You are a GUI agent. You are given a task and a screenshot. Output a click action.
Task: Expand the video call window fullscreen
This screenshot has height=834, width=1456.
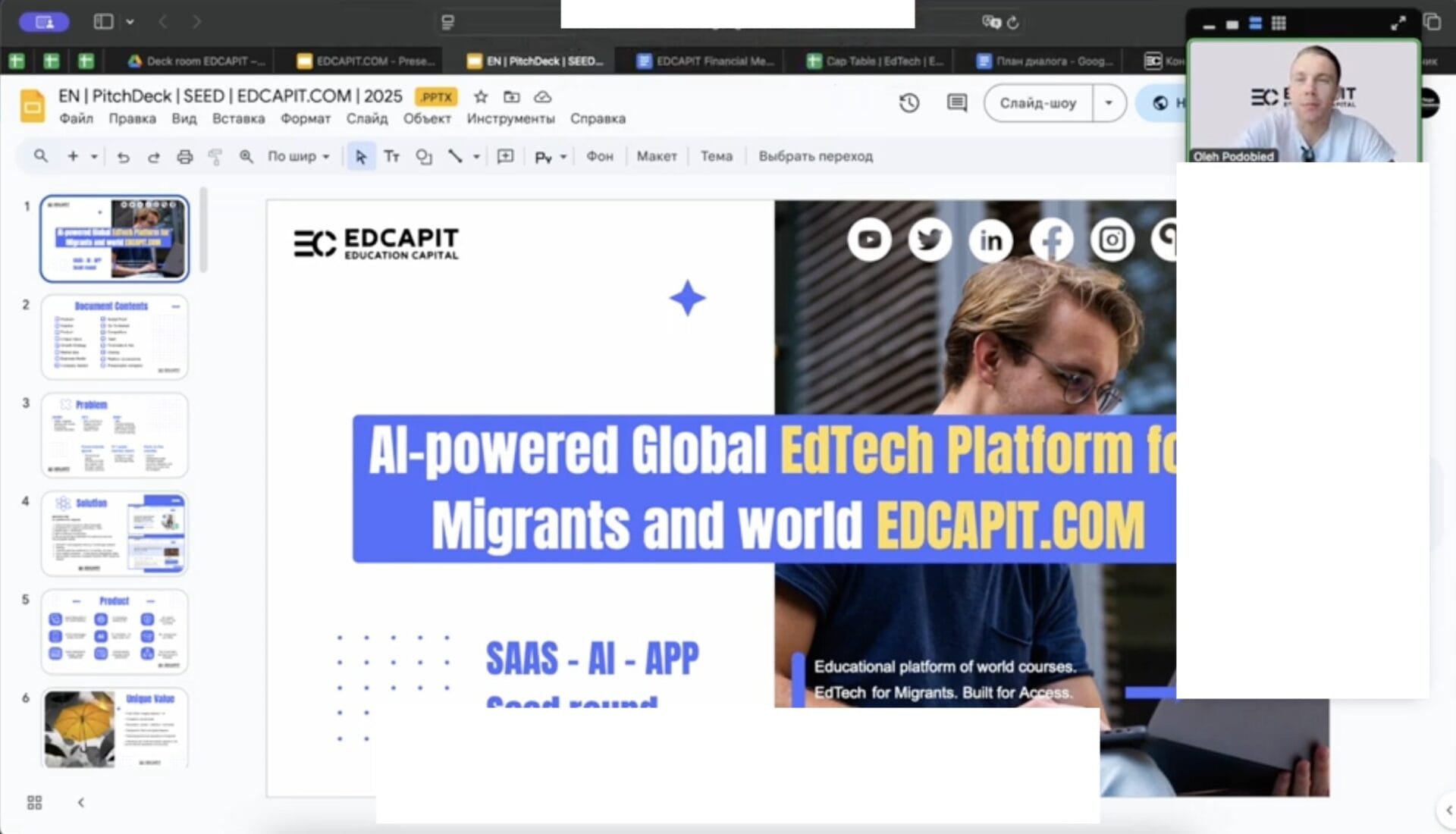point(1398,24)
